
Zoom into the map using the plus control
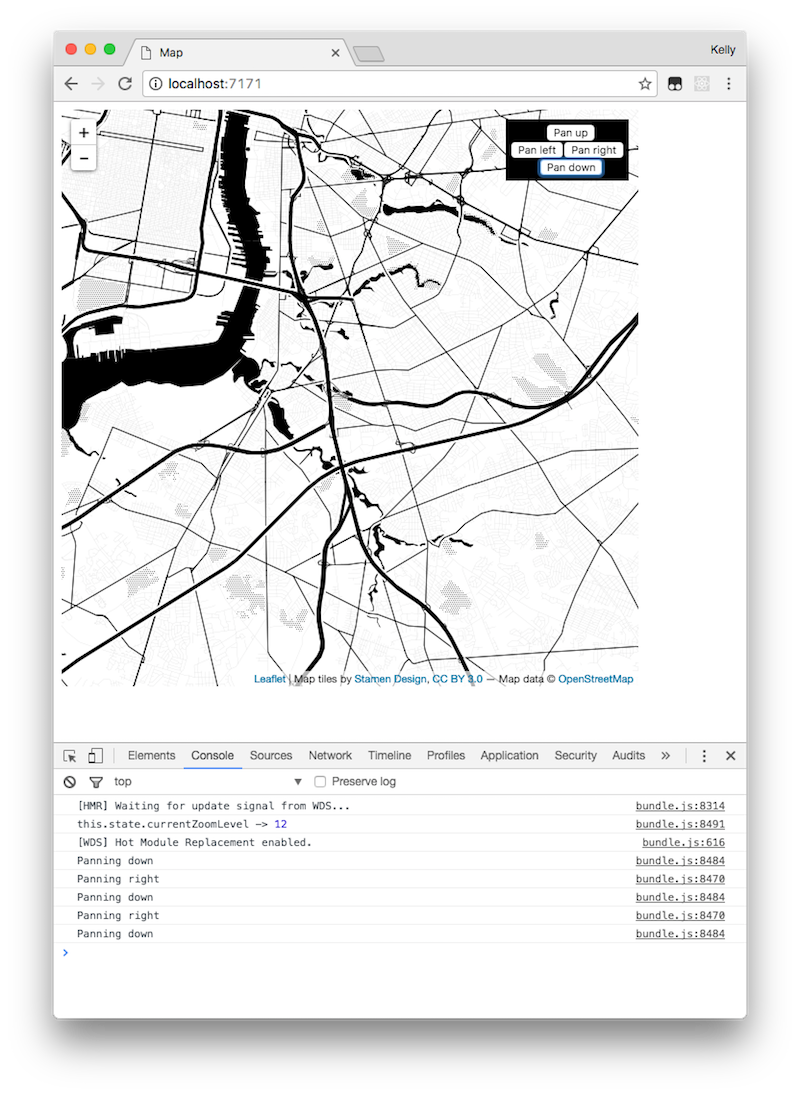click(x=83, y=132)
